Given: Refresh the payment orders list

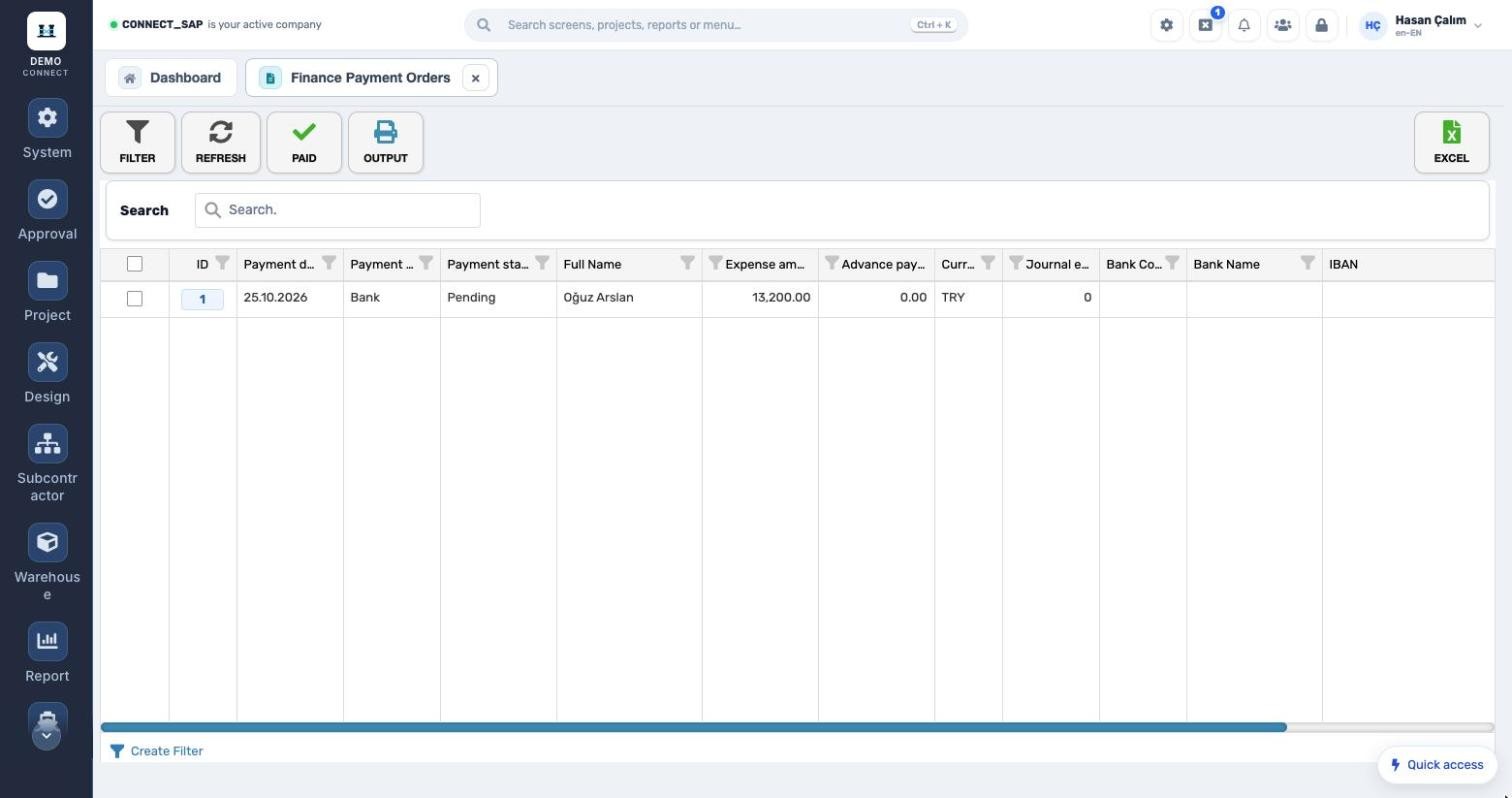Looking at the screenshot, I should point(221,142).
